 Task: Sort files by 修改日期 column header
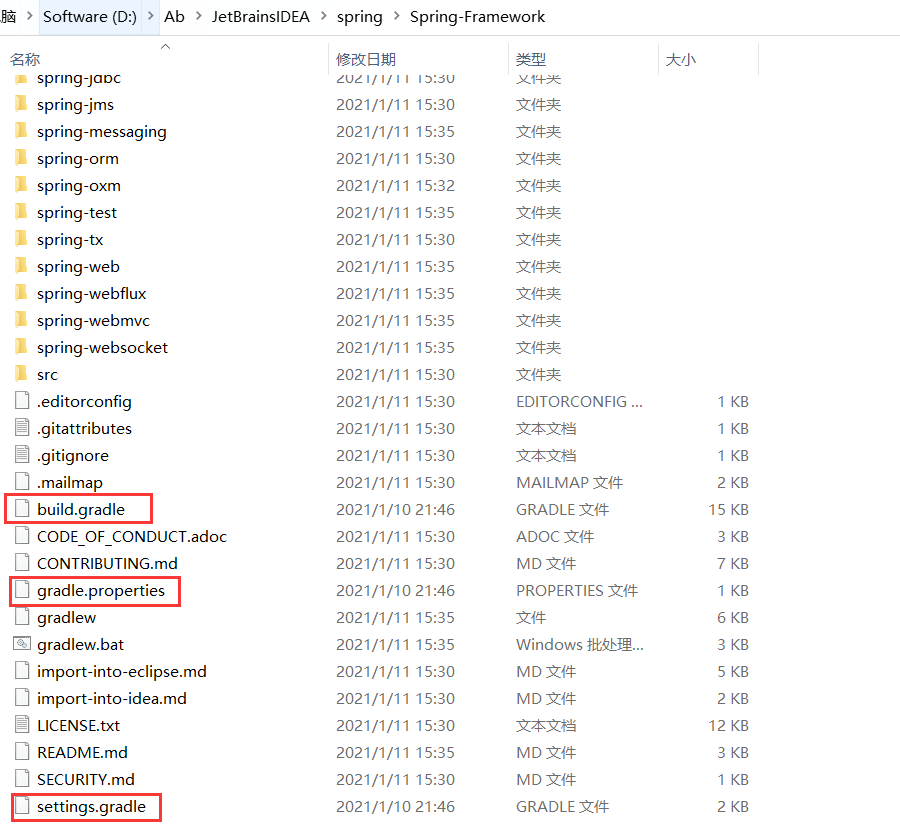[366, 59]
